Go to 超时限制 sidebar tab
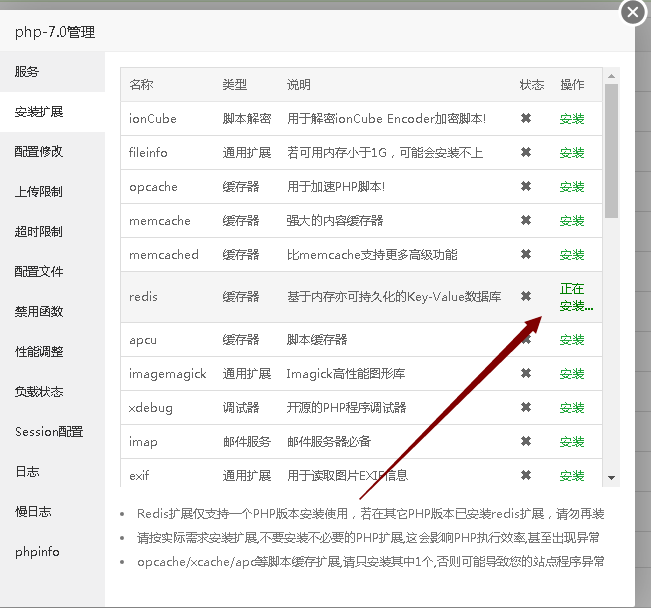Viewport: 651px width, 608px height. pyautogui.click(x=52, y=231)
